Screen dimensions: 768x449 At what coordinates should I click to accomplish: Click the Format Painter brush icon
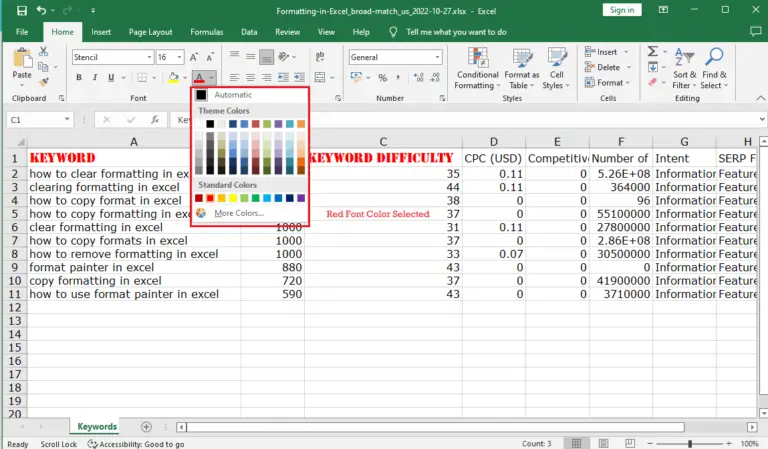[x=44, y=82]
